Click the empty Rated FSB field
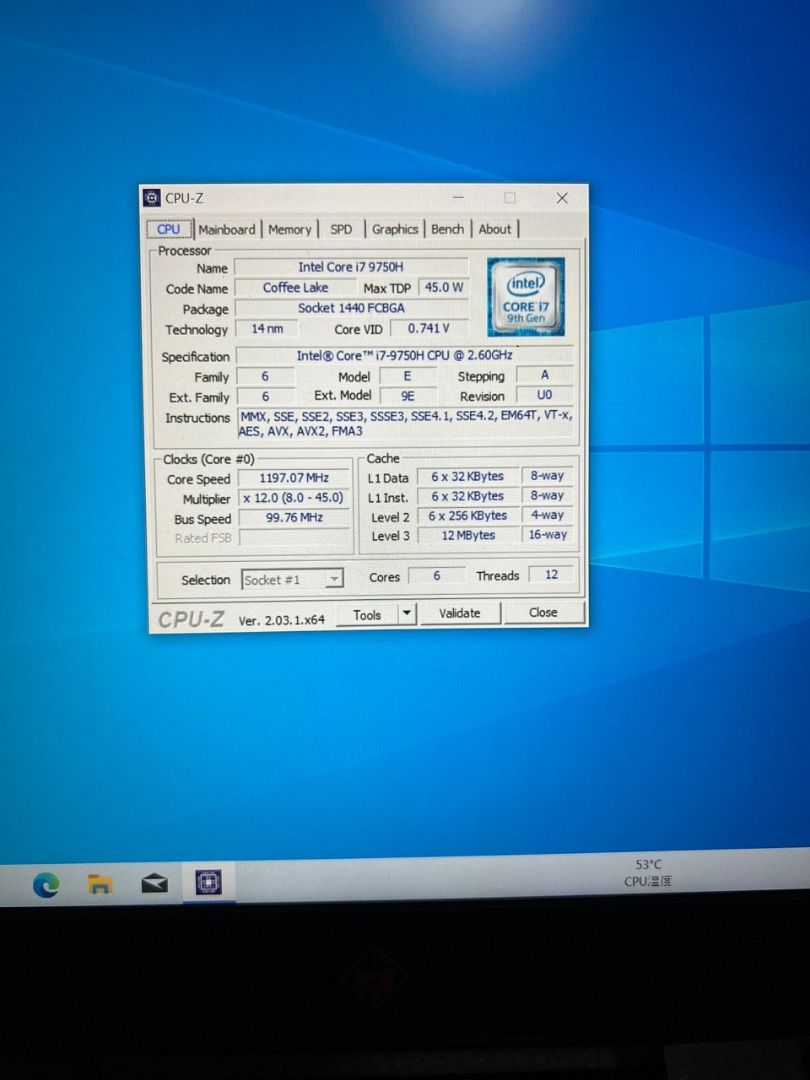Viewport: 810px width, 1080px height. click(x=294, y=537)
